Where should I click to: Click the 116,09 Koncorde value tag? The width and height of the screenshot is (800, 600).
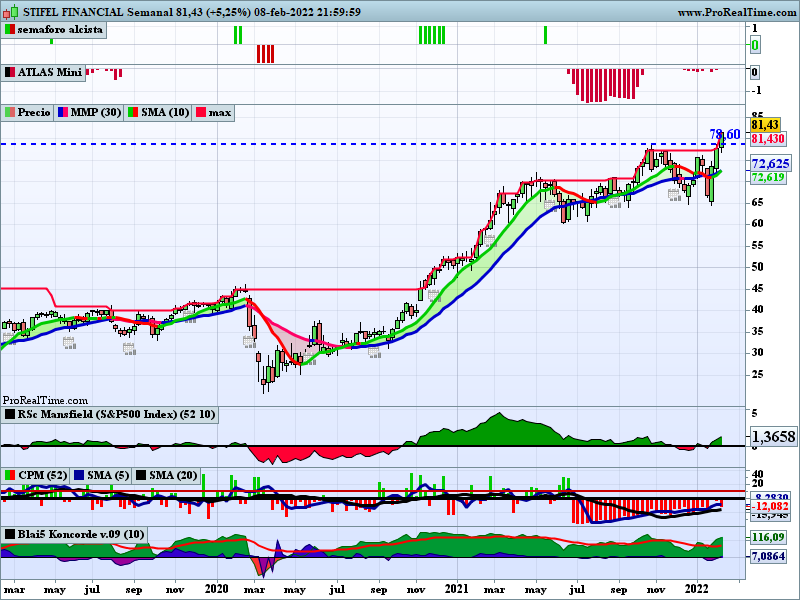(x=768, y=537)
